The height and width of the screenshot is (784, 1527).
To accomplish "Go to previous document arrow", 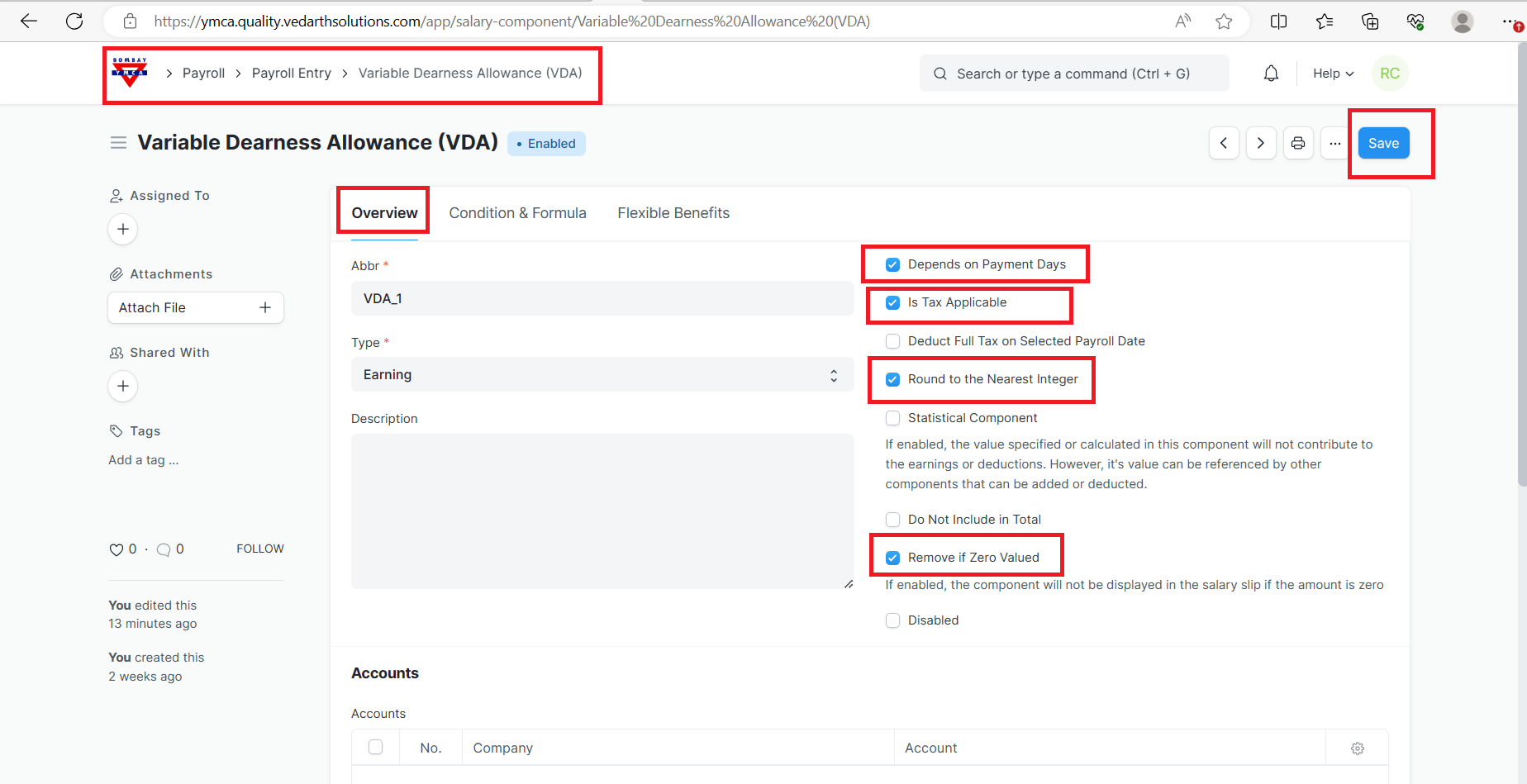I will (1224, 143).
